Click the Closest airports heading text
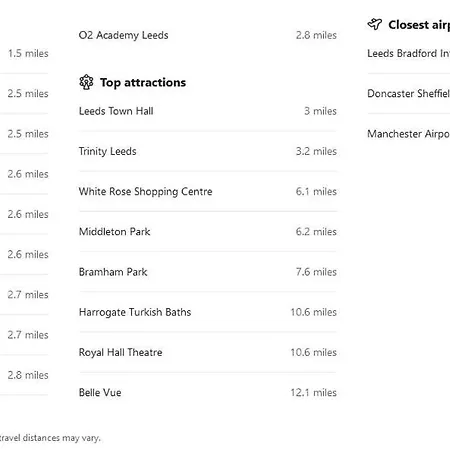Image resolution: width=450 pixels, height=450 pixels. pos(419,25)
